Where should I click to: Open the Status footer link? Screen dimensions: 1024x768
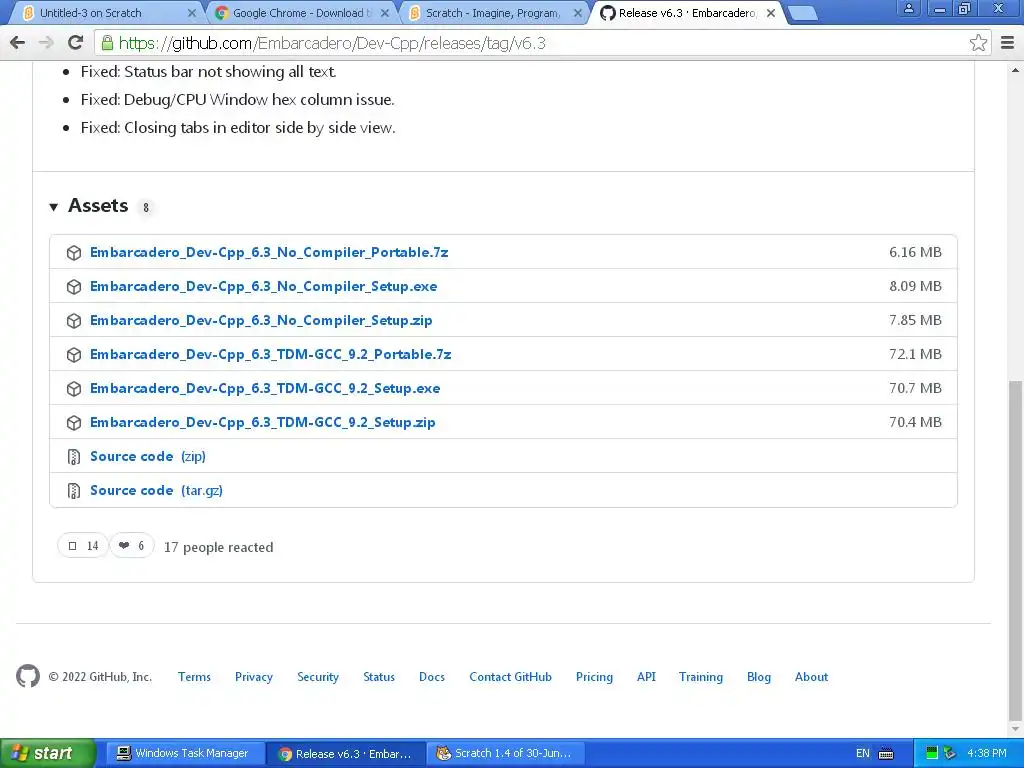pyautogui.click(x=379, y=677)
